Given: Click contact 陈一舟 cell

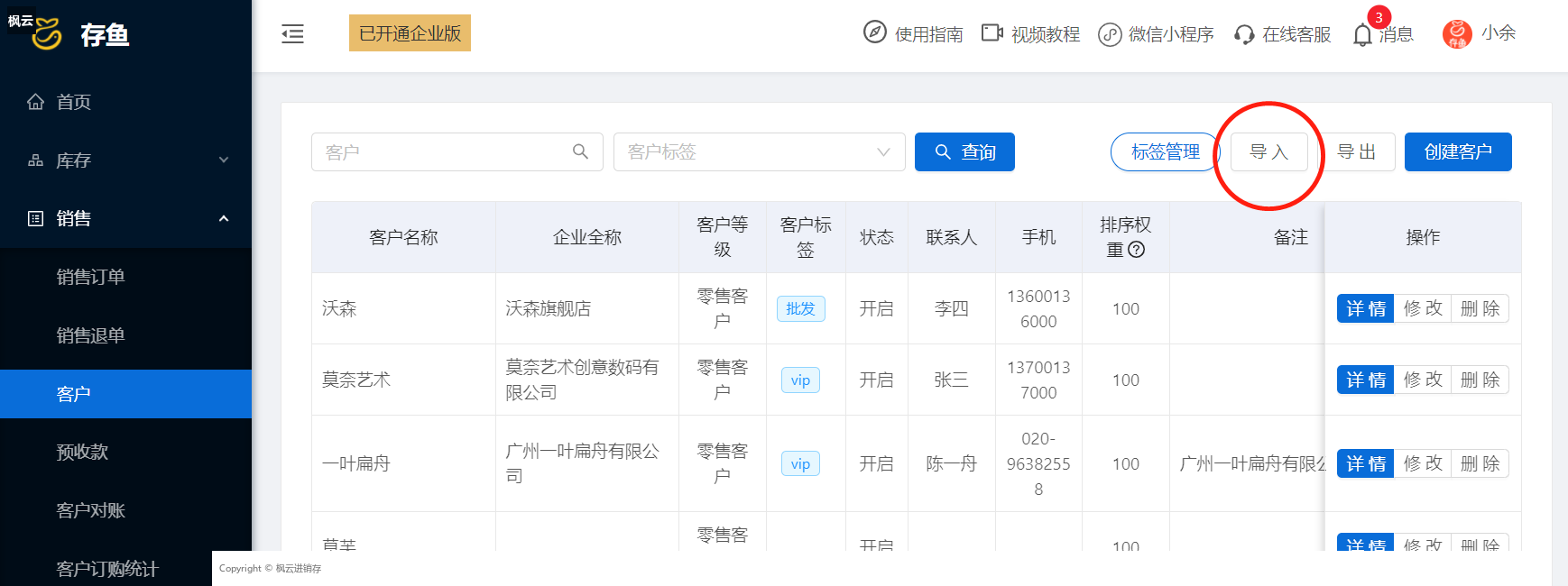Looking at the screenshot, I should tap(951, 463).
